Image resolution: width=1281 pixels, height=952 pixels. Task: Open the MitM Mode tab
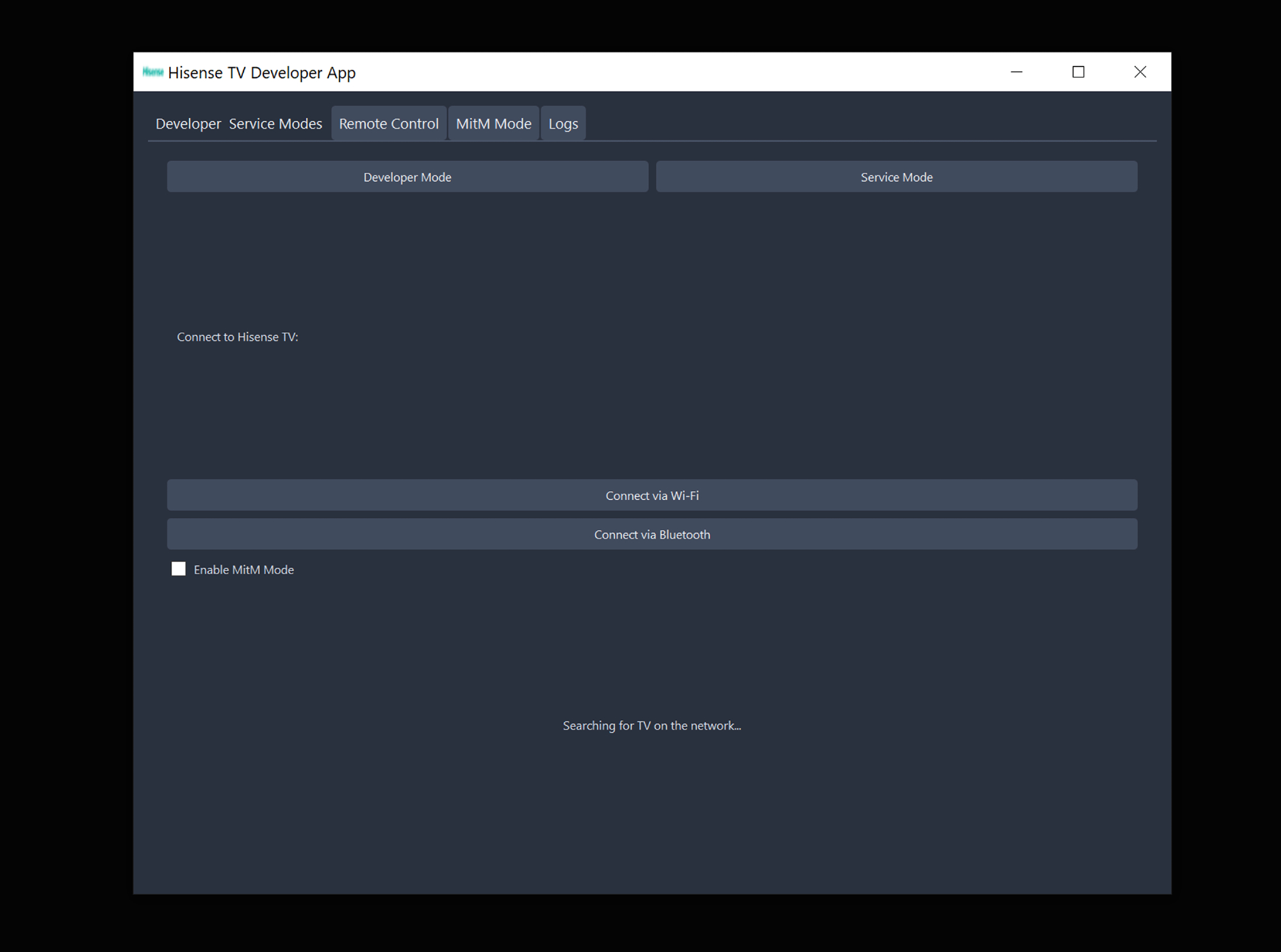pyautogui.click(x=493, y=124)
